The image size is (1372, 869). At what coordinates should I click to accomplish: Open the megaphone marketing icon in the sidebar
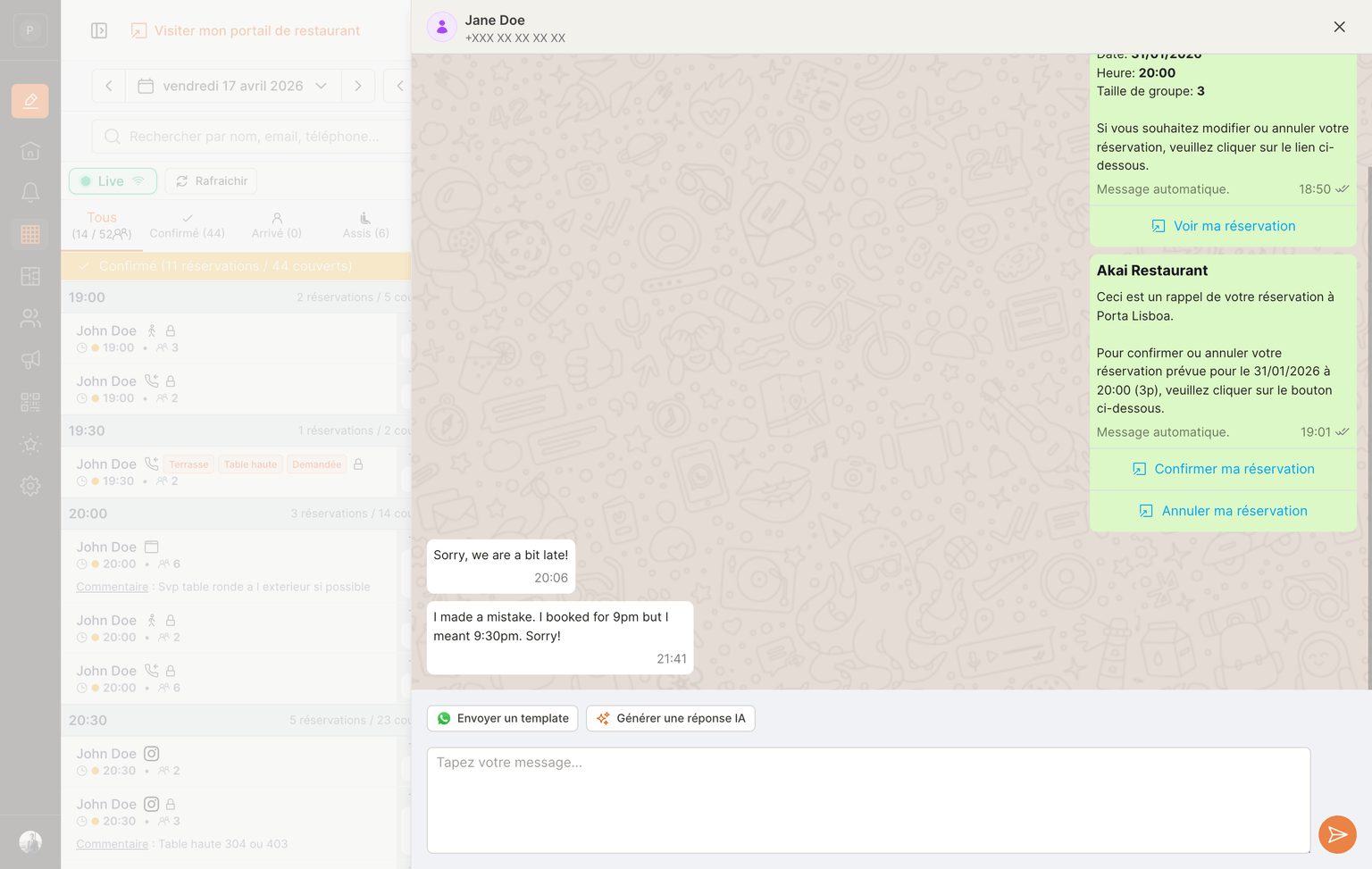30,360
